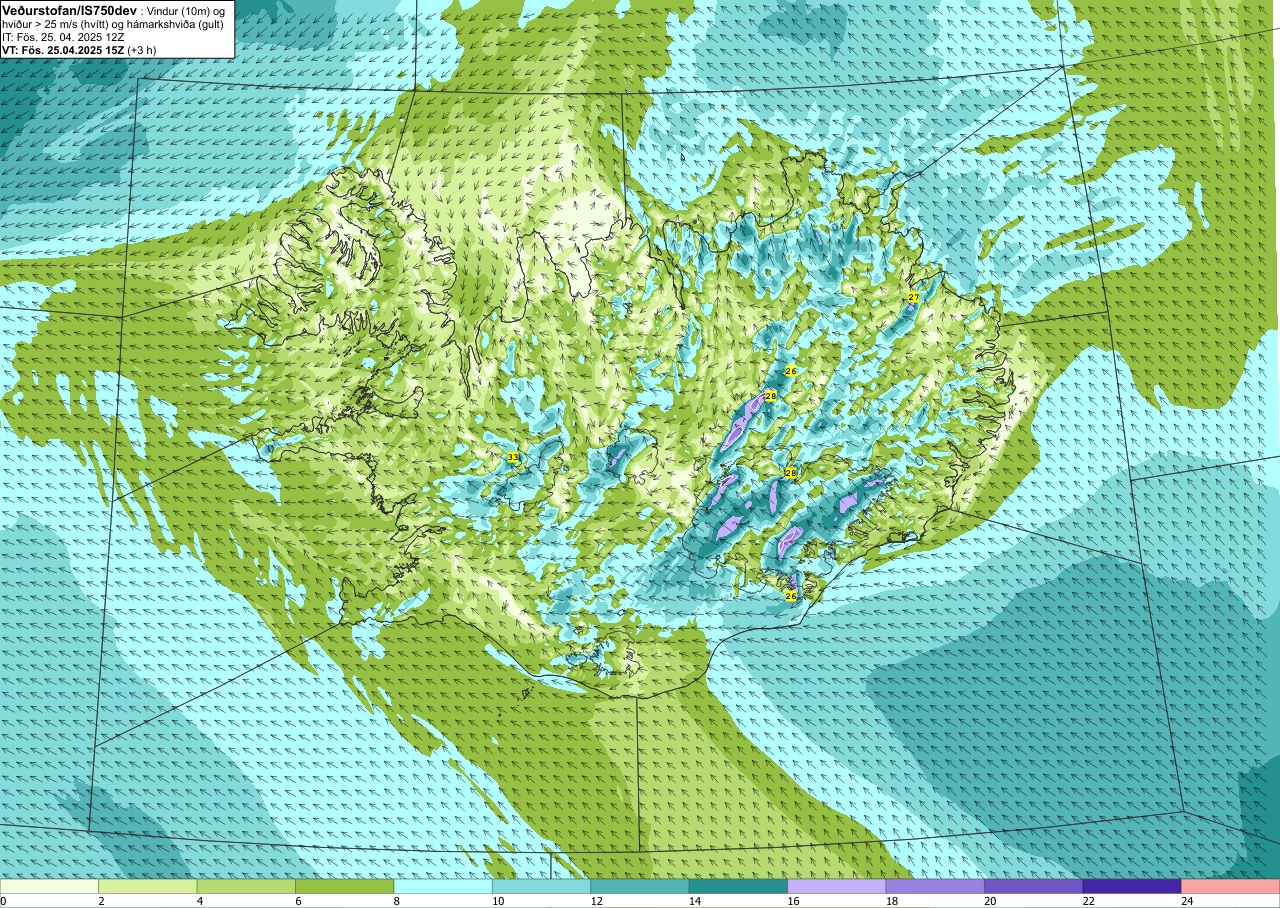Select the 8–10 m/s pale cyan swatch

(443, 887)
